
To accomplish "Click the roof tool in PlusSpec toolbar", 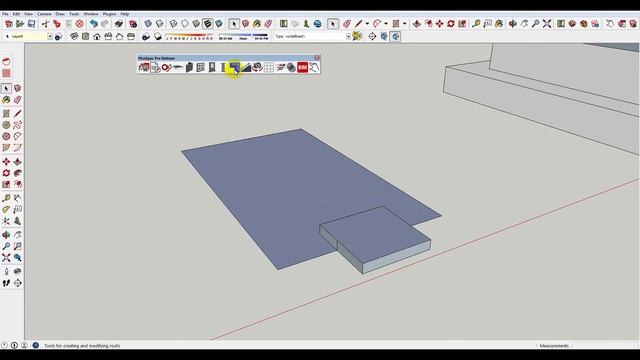I will [234, 67].
